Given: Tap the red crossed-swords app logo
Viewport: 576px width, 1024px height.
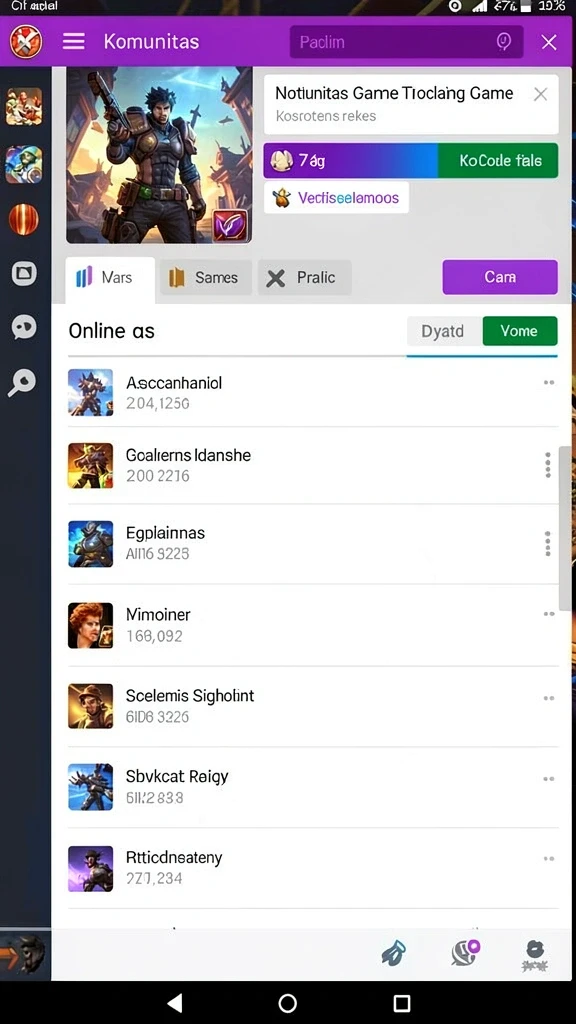Looking at the screenshot, I should click(26, 42).
